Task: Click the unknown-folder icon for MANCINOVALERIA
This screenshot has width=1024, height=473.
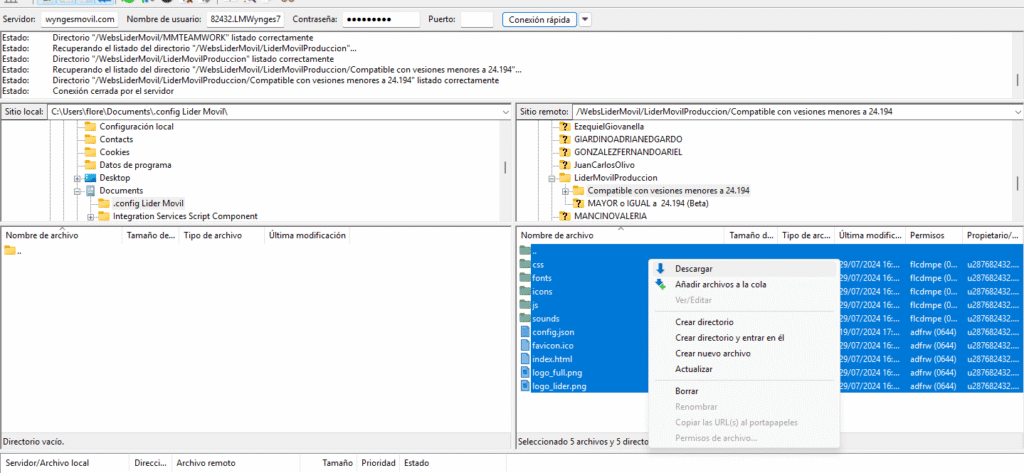Action: (x=564, y=216)
